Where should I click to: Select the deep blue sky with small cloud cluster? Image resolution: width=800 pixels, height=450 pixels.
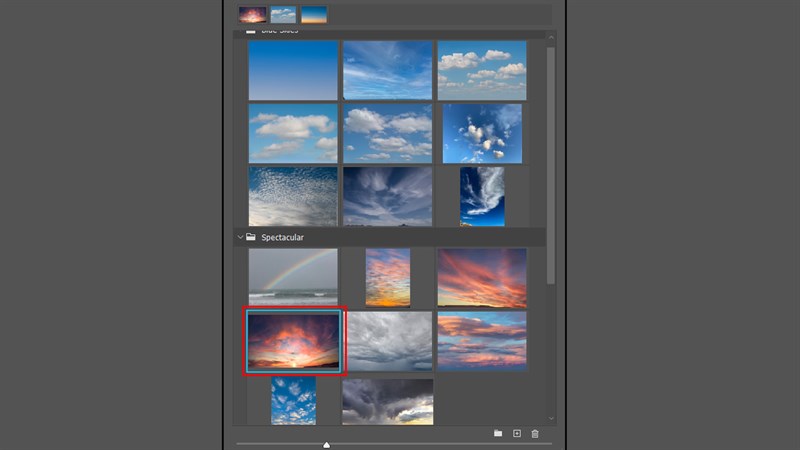click(x=482, y=134)
